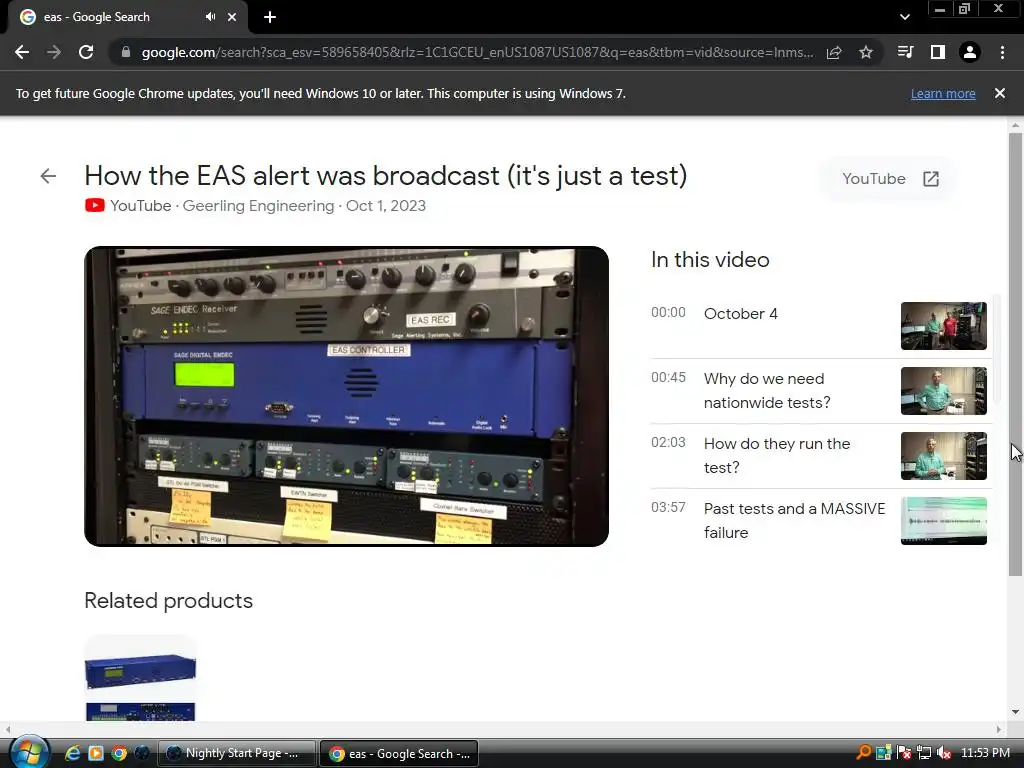The width and height of the screenshot is (1024, 768).
Task: Open the Nightly globe taskbar icon
Action: 142,753
